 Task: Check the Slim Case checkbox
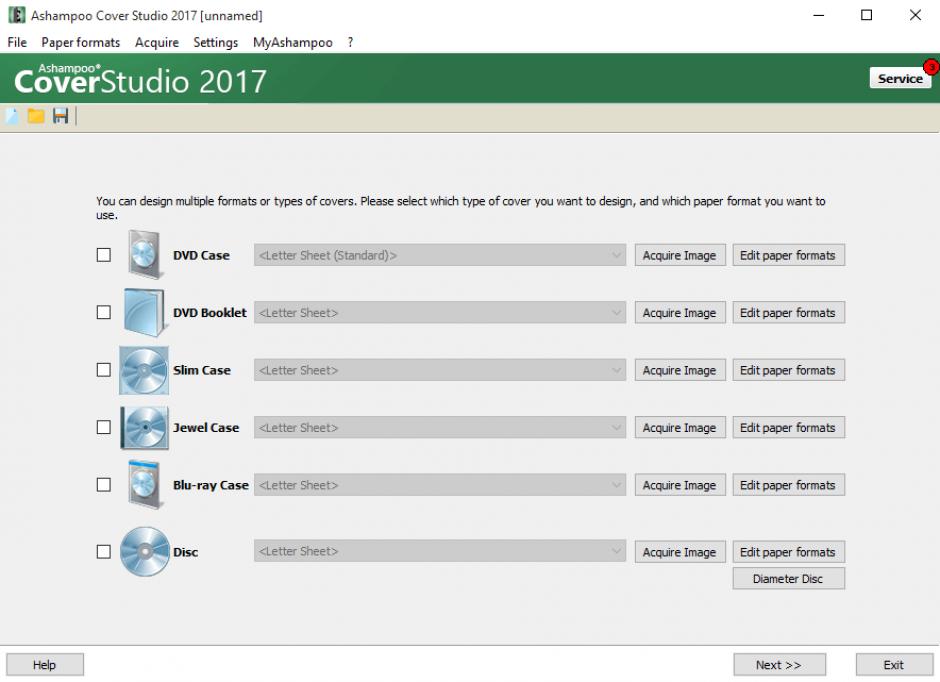[104, 370]
